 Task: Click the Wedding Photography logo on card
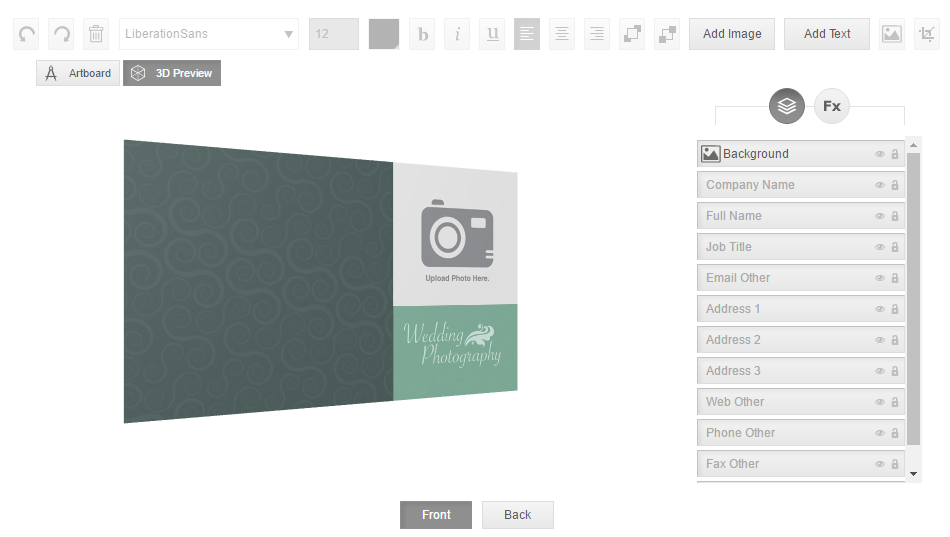(453, 345)
